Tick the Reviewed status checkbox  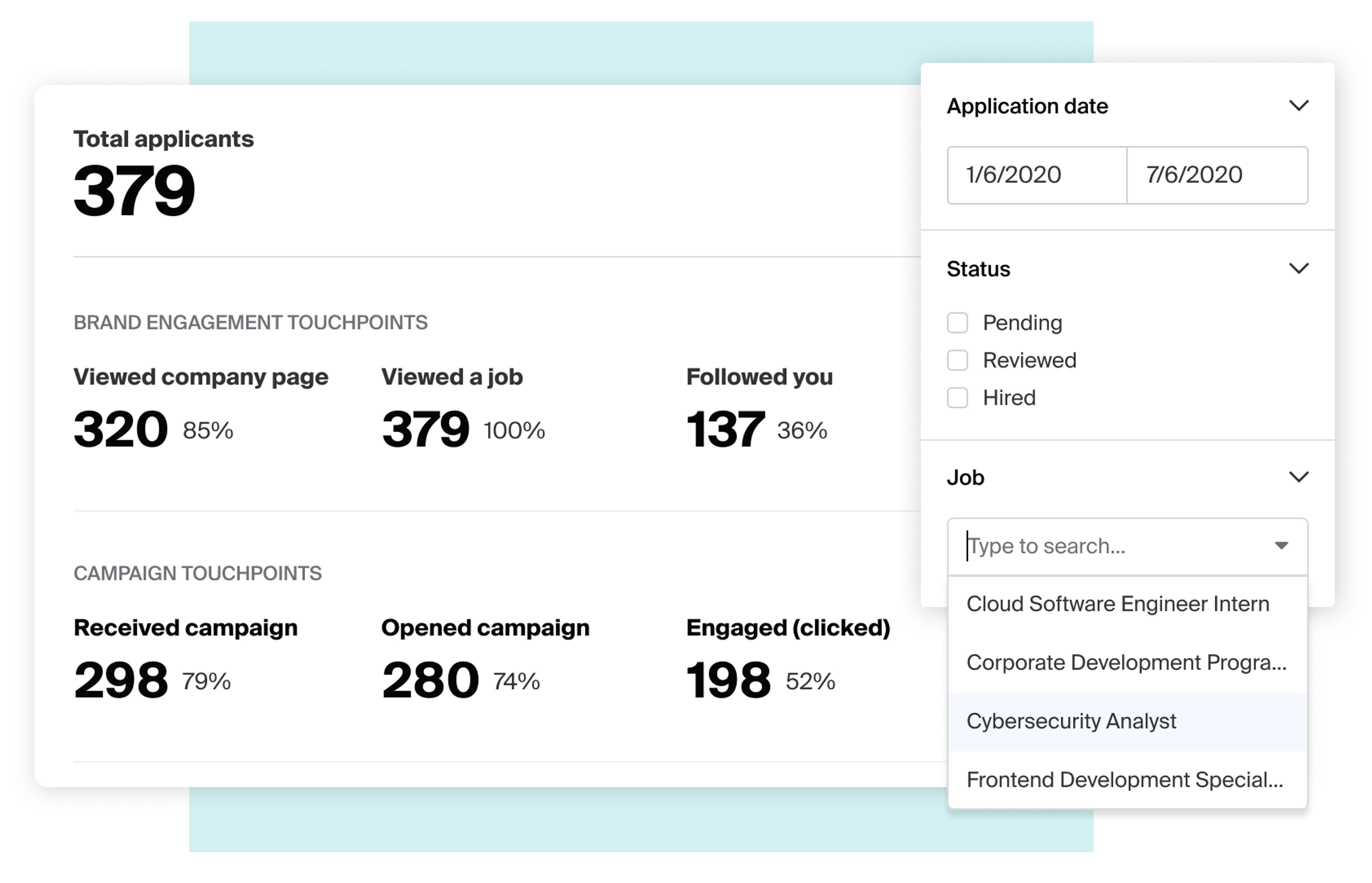[x=957, y=360]
